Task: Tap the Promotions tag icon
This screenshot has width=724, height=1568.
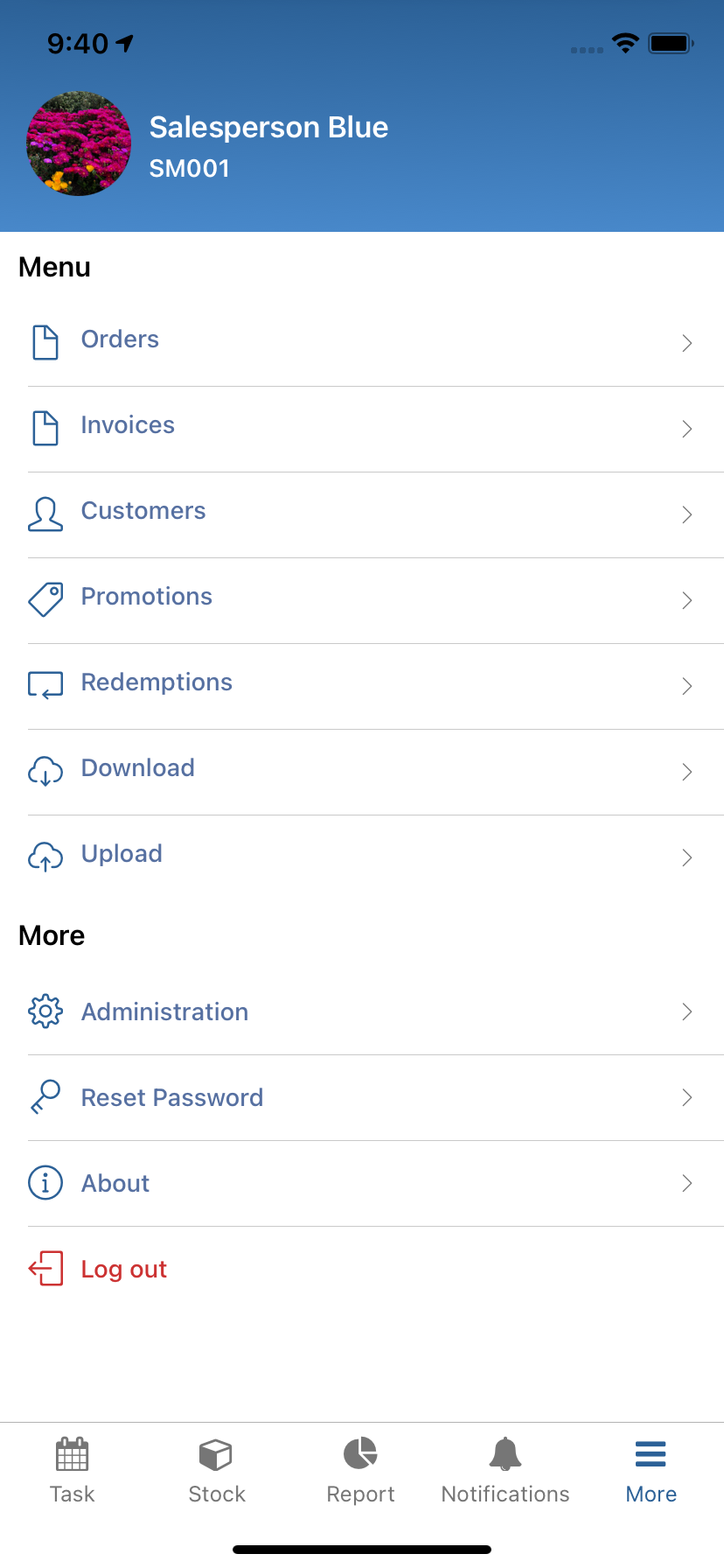Action: coord(45,599)
